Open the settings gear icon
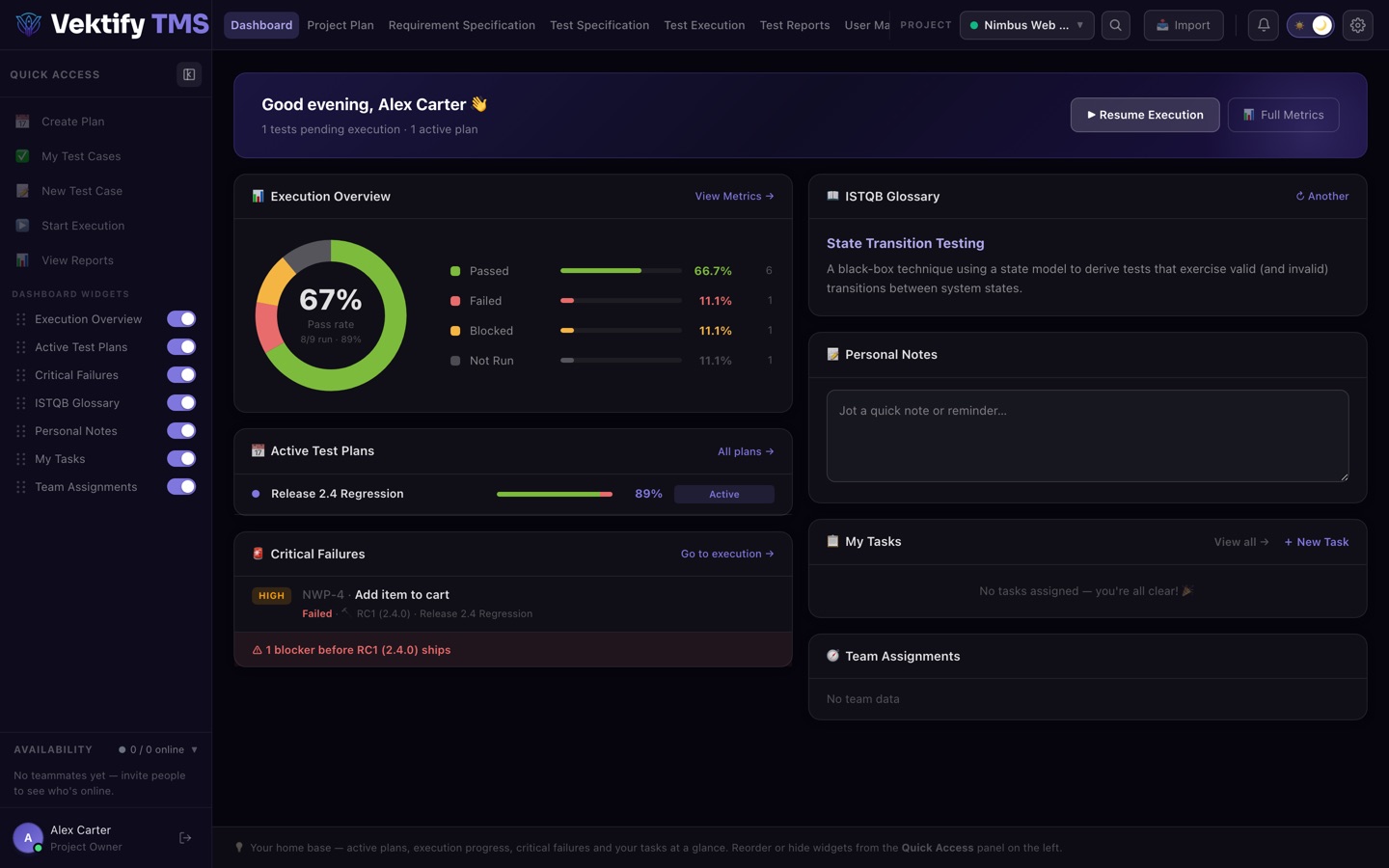The image size is (1389, 868). coord(1357,25)
